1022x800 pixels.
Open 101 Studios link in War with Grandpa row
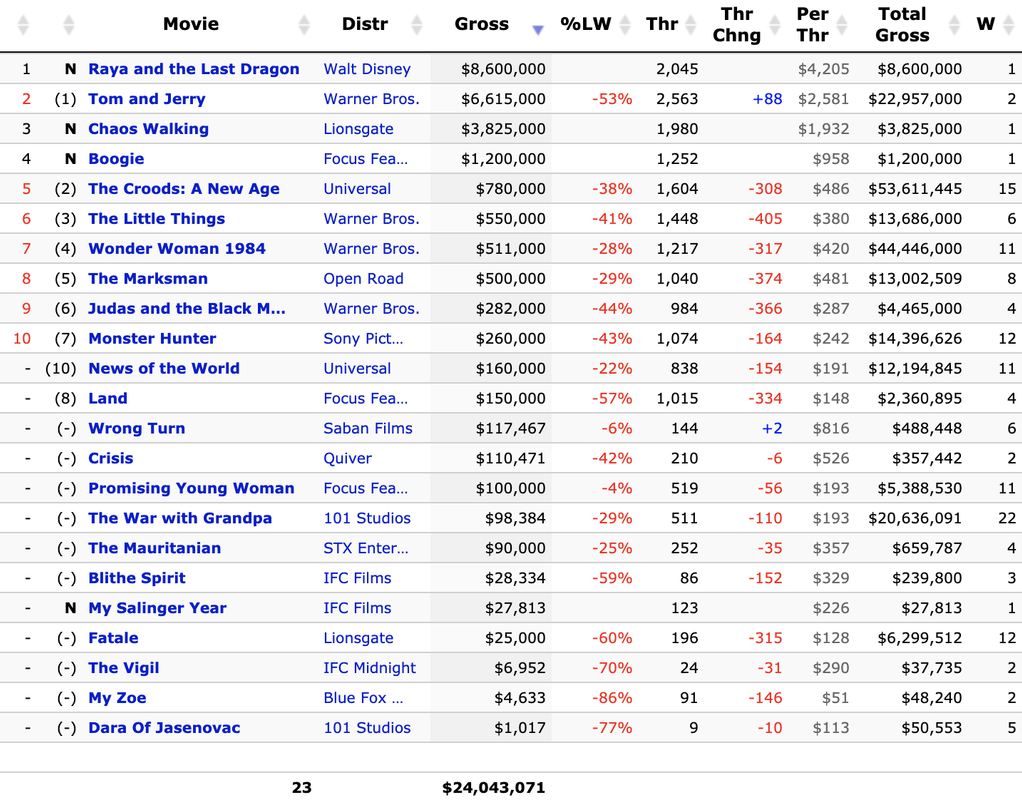coord(367,519)
